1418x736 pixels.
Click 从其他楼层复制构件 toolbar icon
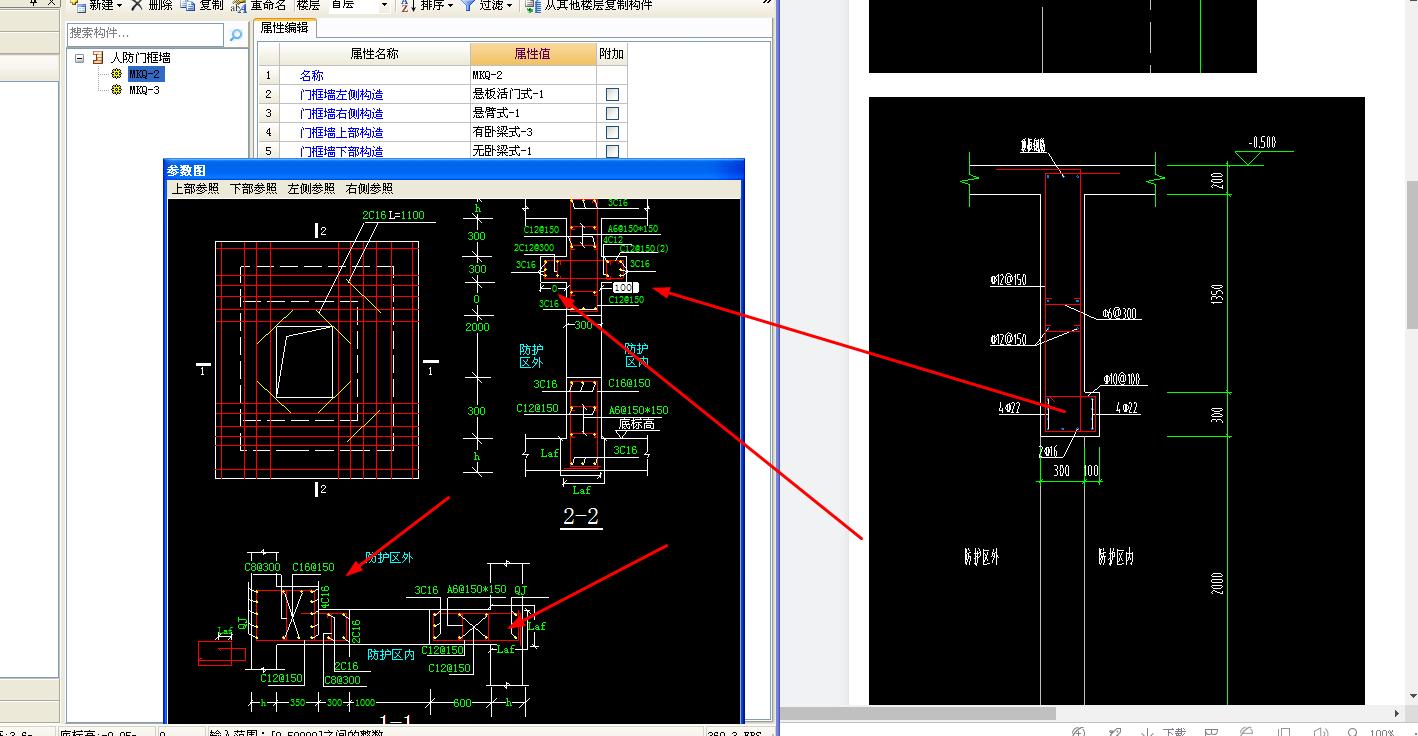coord(532,5)
